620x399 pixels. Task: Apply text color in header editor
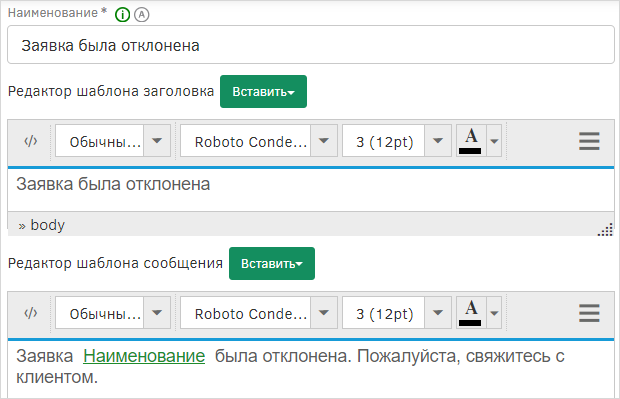471,141
